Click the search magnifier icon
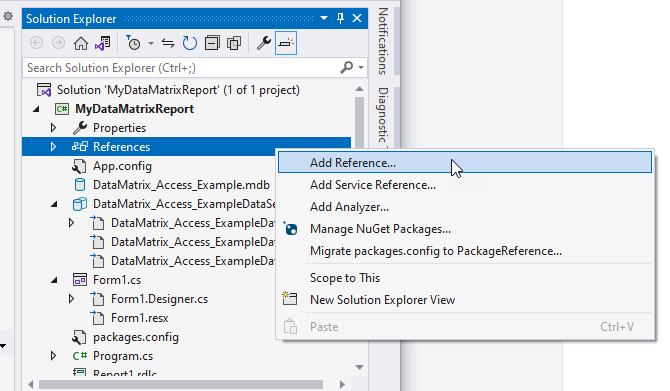The image size is (670, 391). [346, 67]
